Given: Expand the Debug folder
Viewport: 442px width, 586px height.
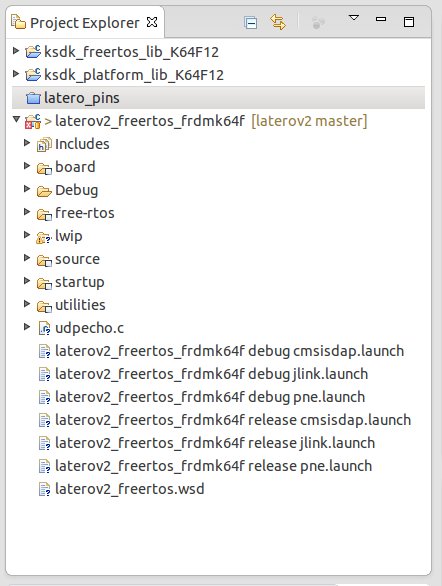Looking at the screenshot, I should coord(27,189).
